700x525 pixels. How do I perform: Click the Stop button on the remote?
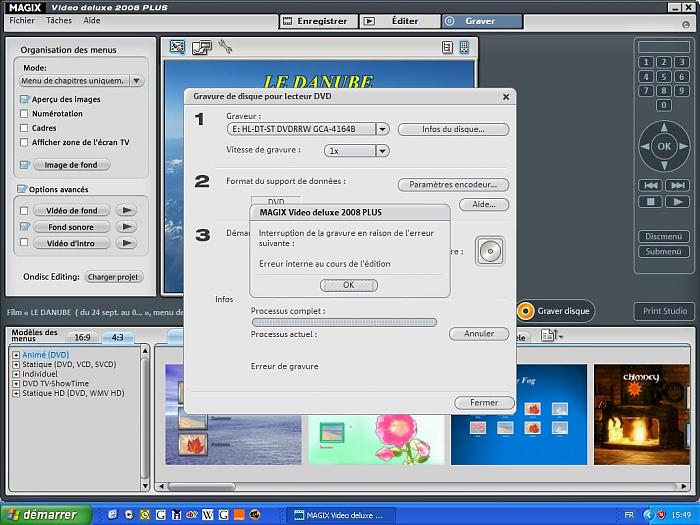(650, 202)
